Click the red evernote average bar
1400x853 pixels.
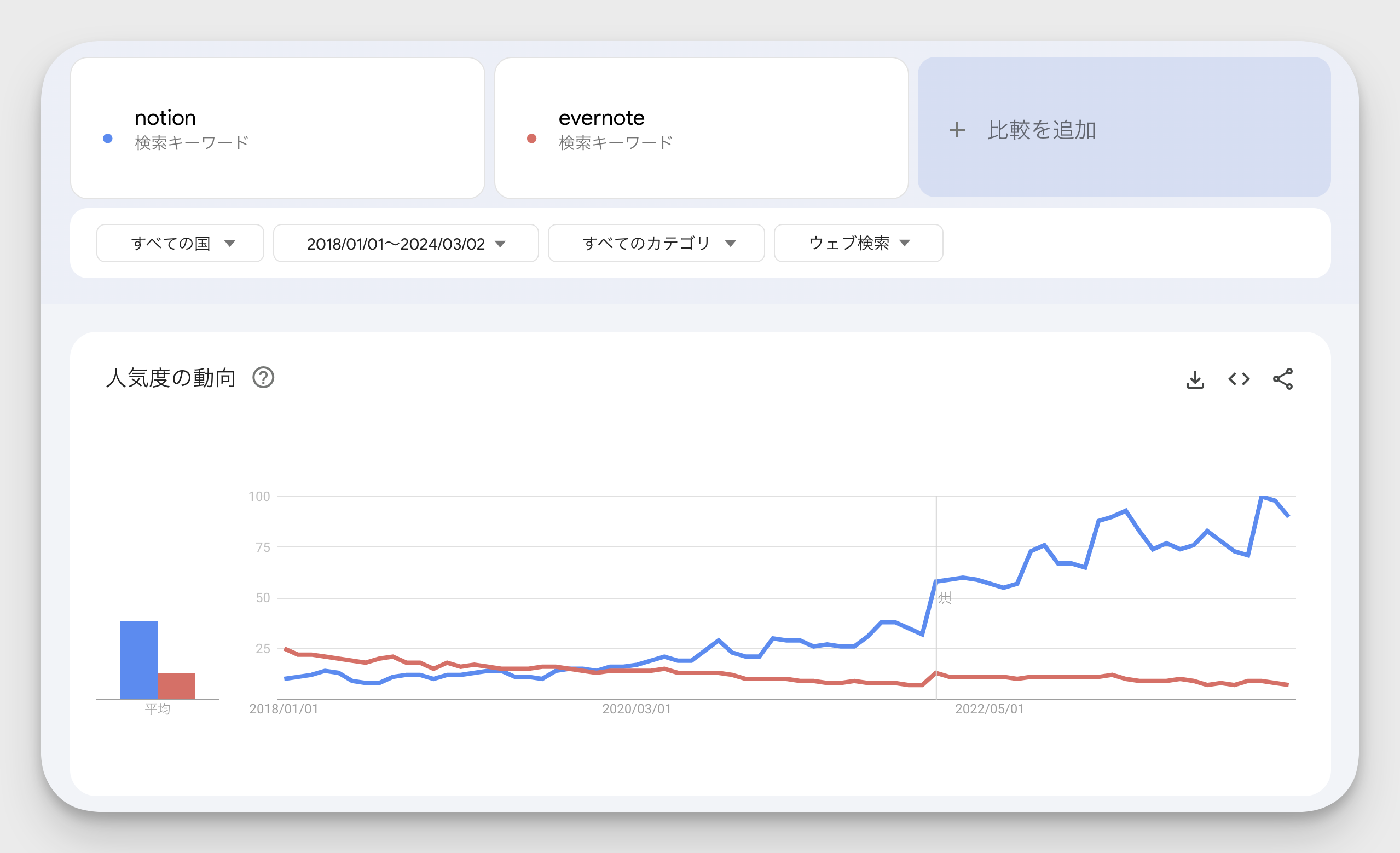pyautogui.click(x=176, y=686)
